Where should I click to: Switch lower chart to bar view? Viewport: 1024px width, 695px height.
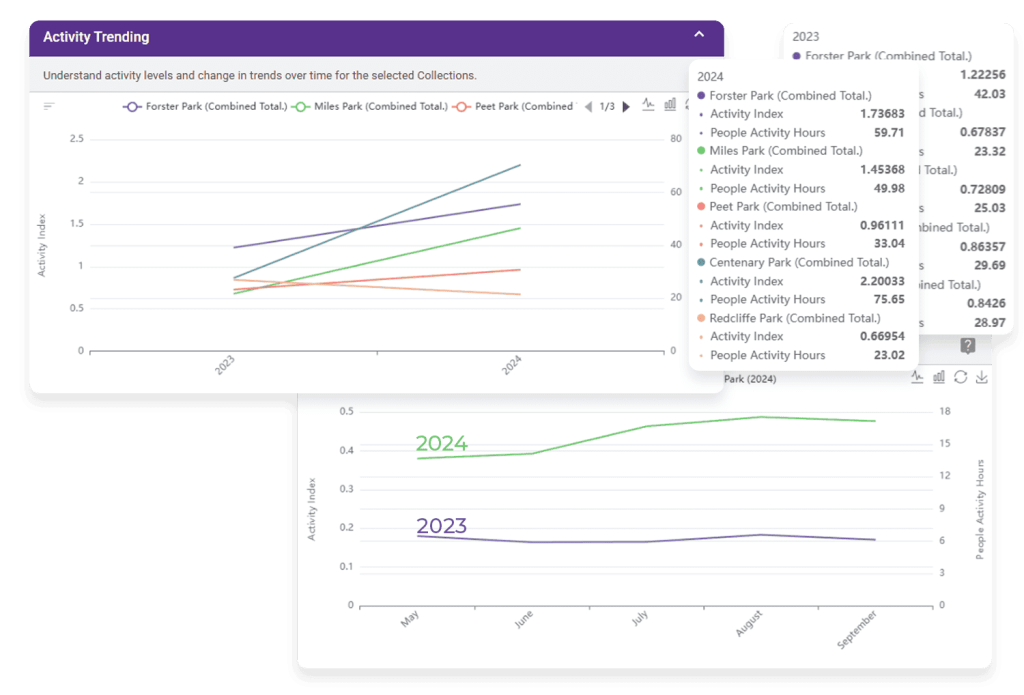tap(939, 377)
